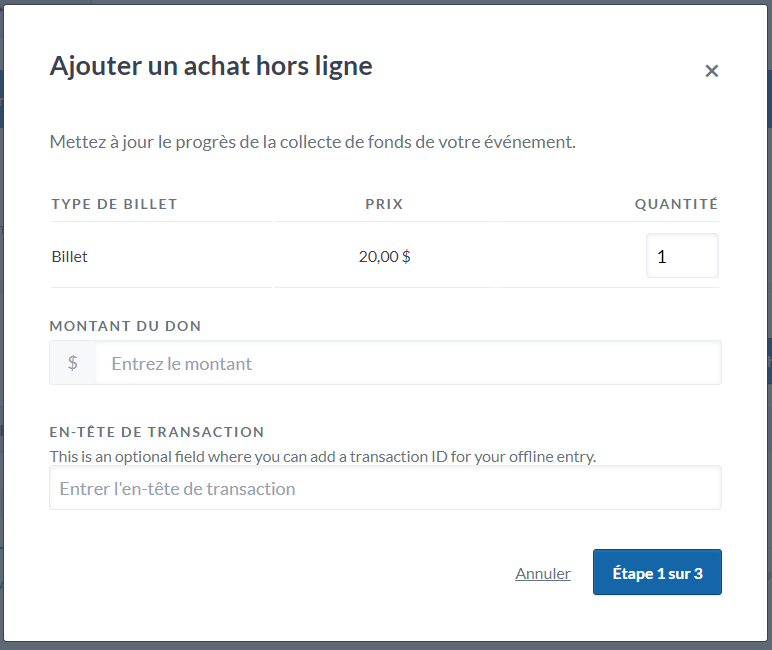772x650 pixels.
Task: Select the 'Billet' ticket type cell
Action: click(x=70, y=257)
